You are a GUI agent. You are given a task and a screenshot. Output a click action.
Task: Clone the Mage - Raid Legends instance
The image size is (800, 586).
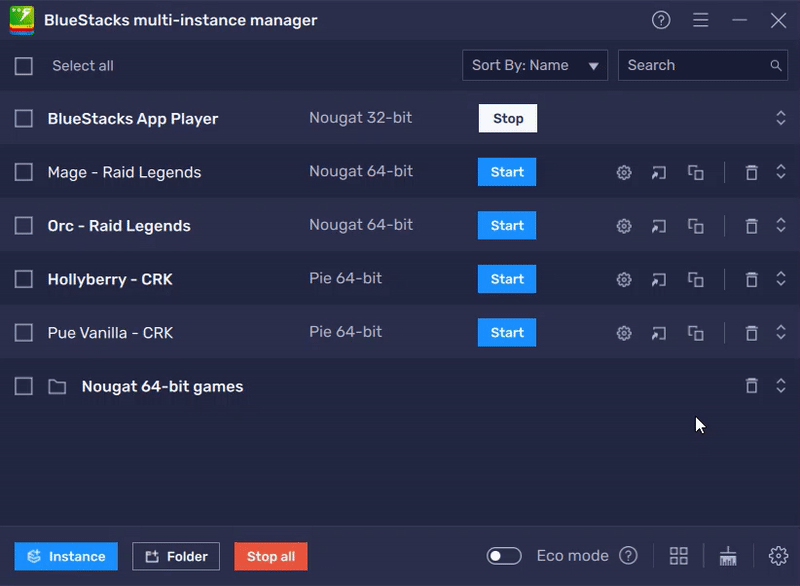coord(695,172)
